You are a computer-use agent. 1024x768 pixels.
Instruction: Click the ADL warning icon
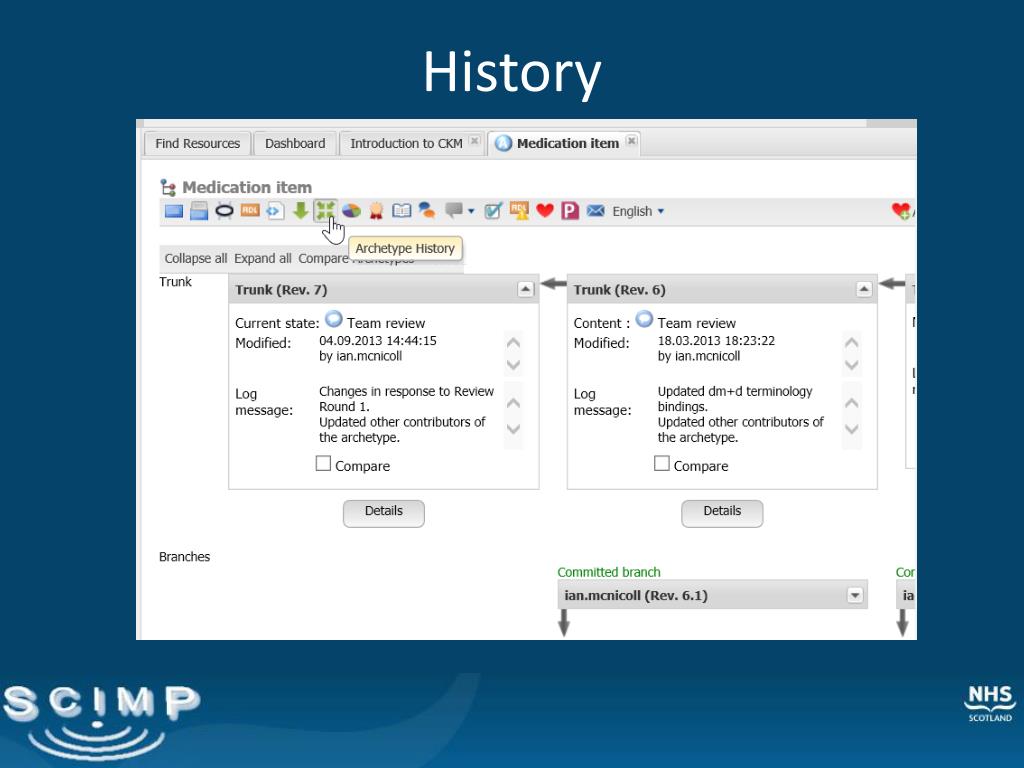click(x=519, y=211)
